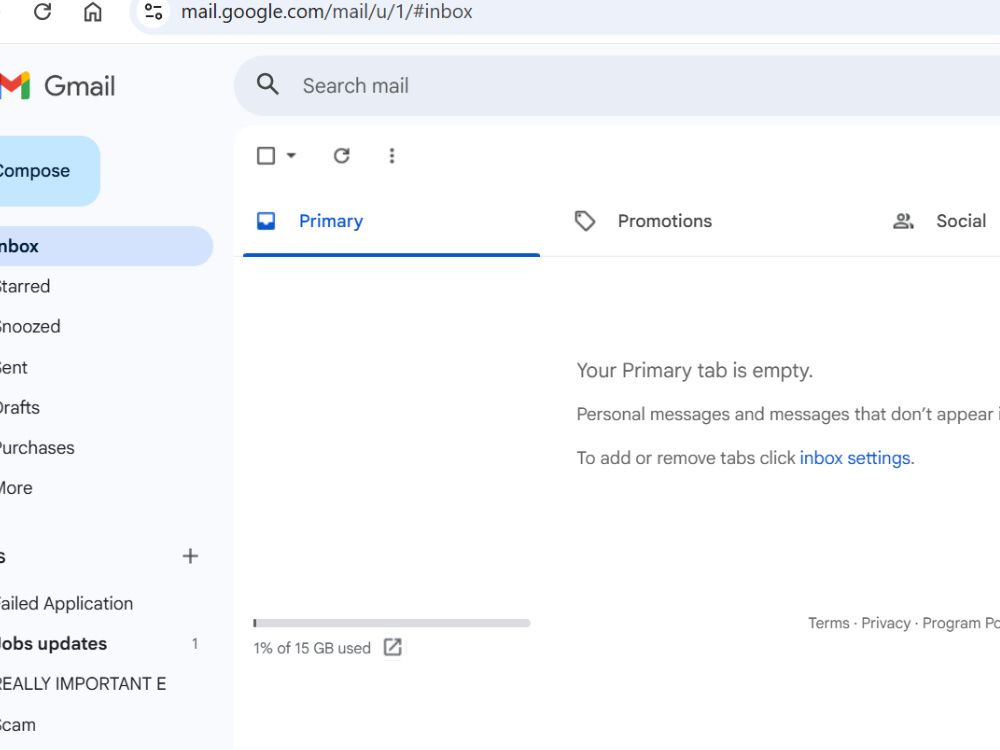This screenshot has height=750, width=1000.
Task: Click the storage usage progress bar
Action: [x=392, y=623]
